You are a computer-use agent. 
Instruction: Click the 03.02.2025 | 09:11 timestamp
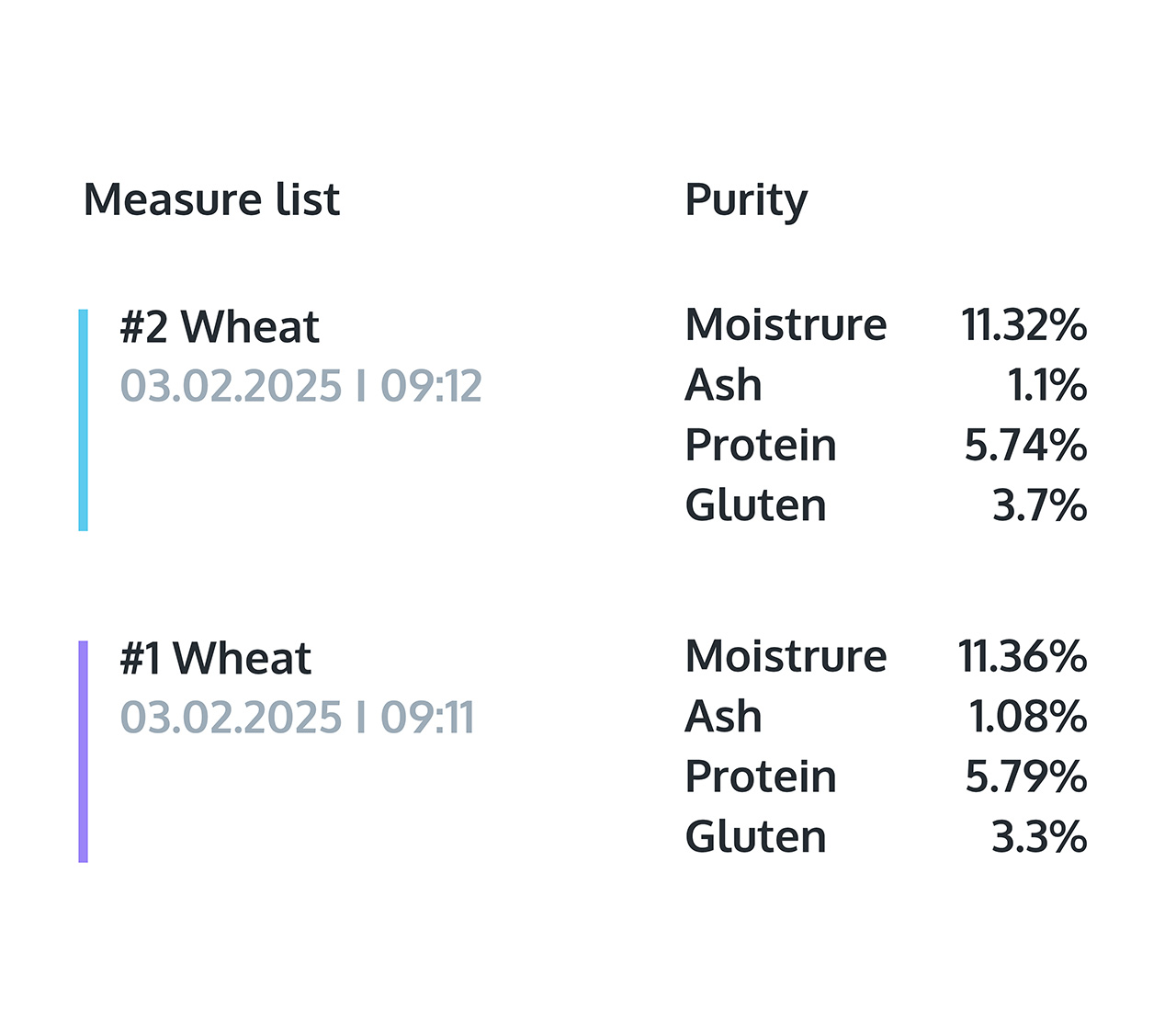tap(297, 718)
